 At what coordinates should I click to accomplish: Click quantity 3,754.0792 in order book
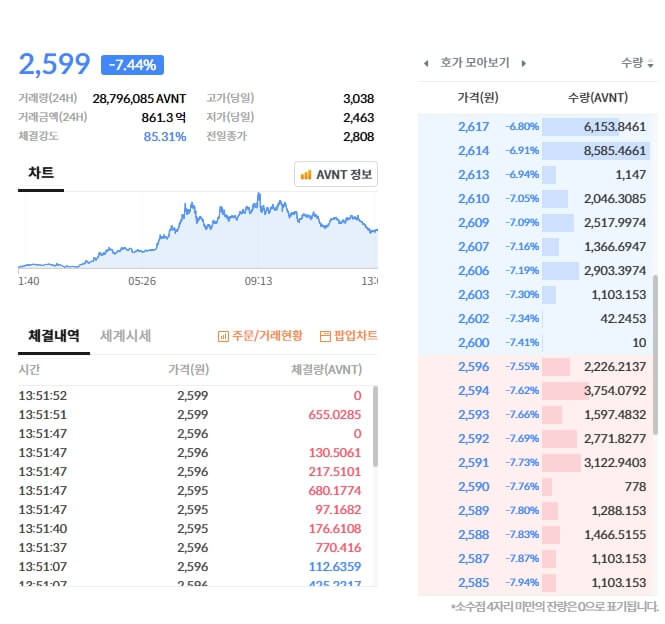615,391
